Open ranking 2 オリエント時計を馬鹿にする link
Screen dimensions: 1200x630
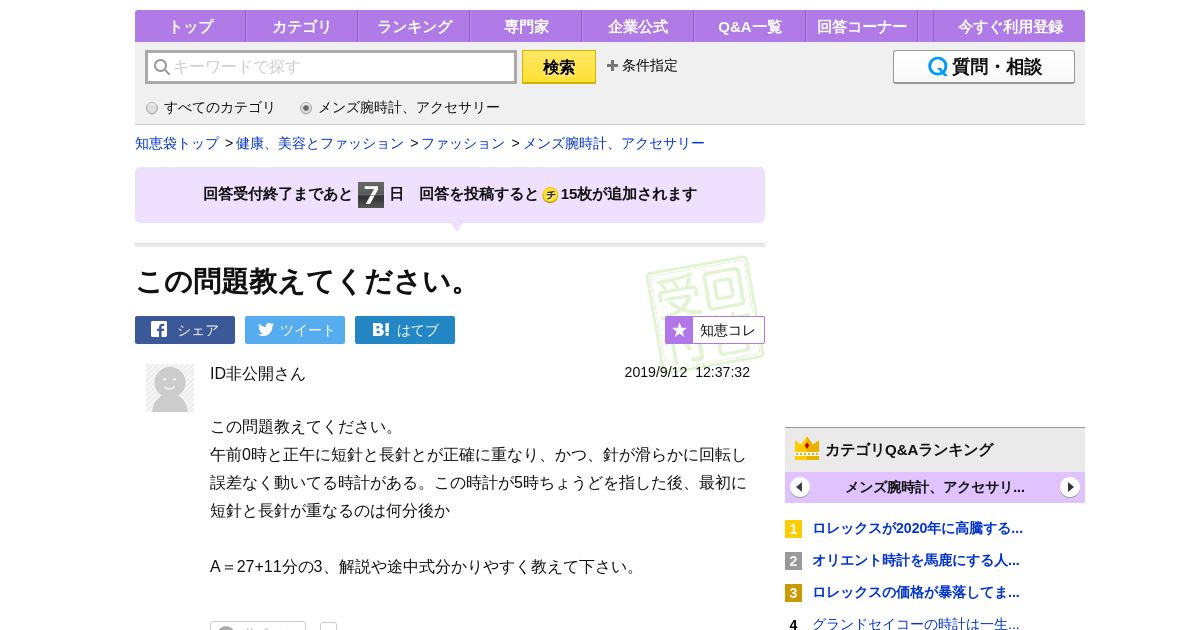click(x=916, y=560)
